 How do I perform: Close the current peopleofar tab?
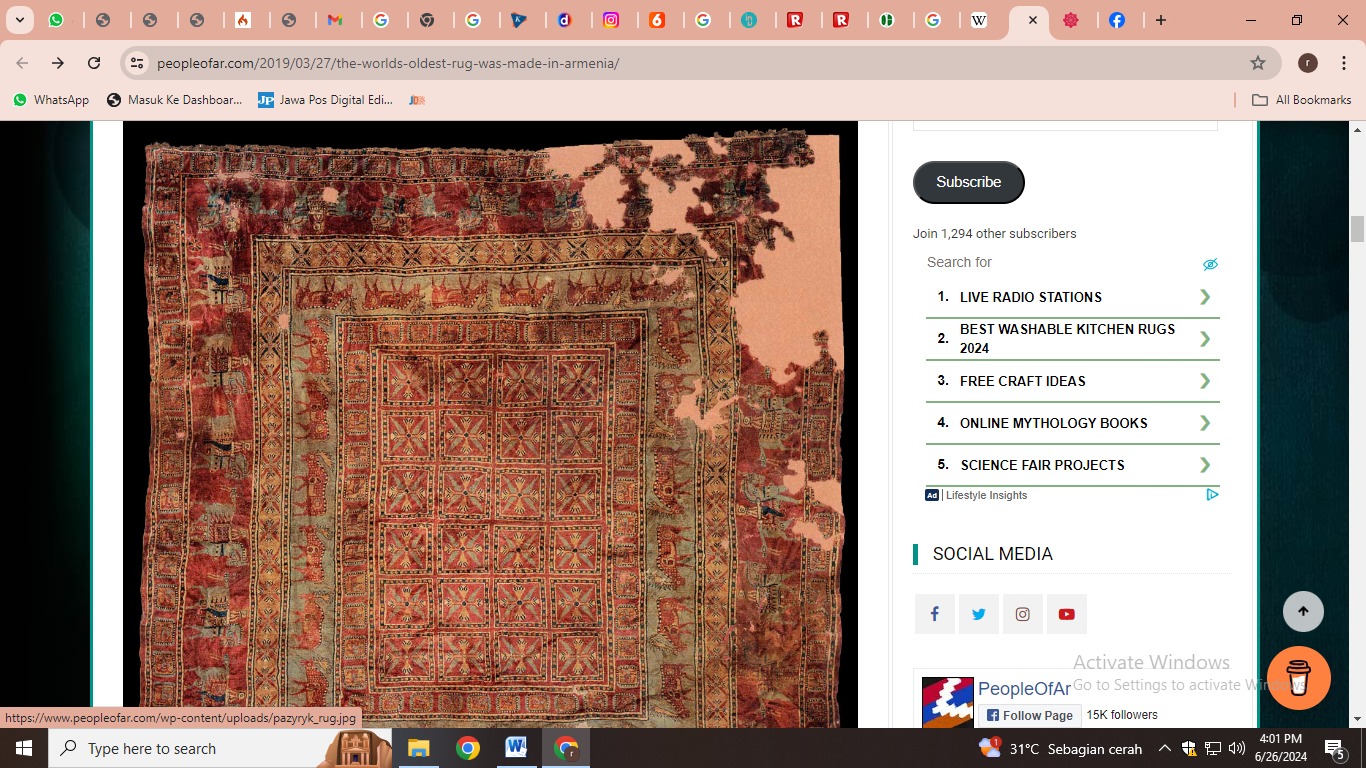click(x=1032, y=20)
